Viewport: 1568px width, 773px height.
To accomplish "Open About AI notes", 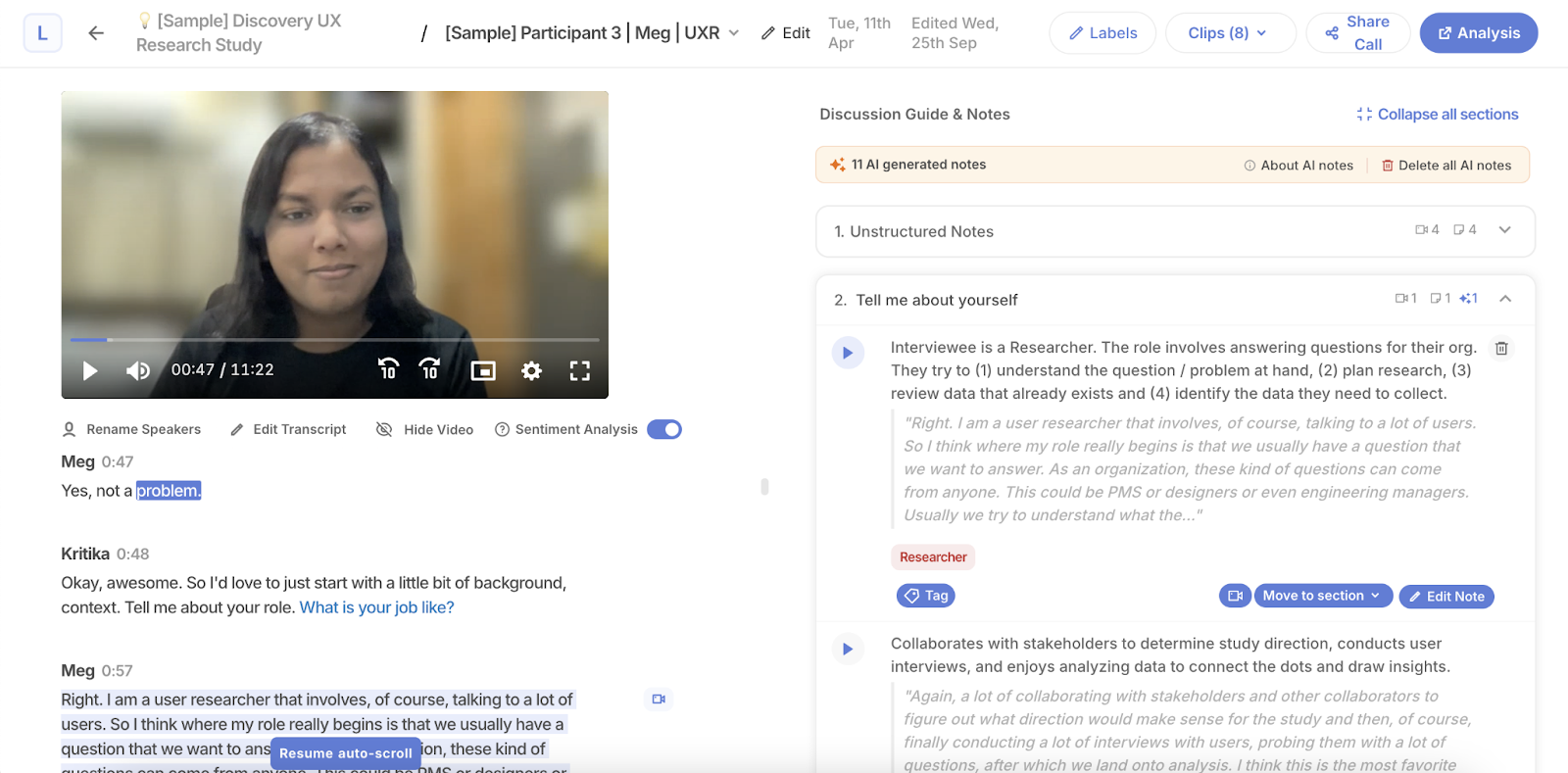I will pyautogui.click(x=1298, y=166).
